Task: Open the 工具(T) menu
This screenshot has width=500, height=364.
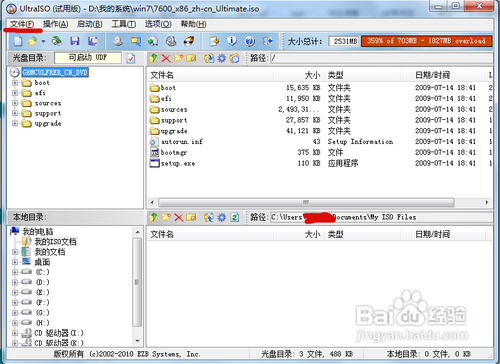Action: pyautogui.click(x=123, y=24)
